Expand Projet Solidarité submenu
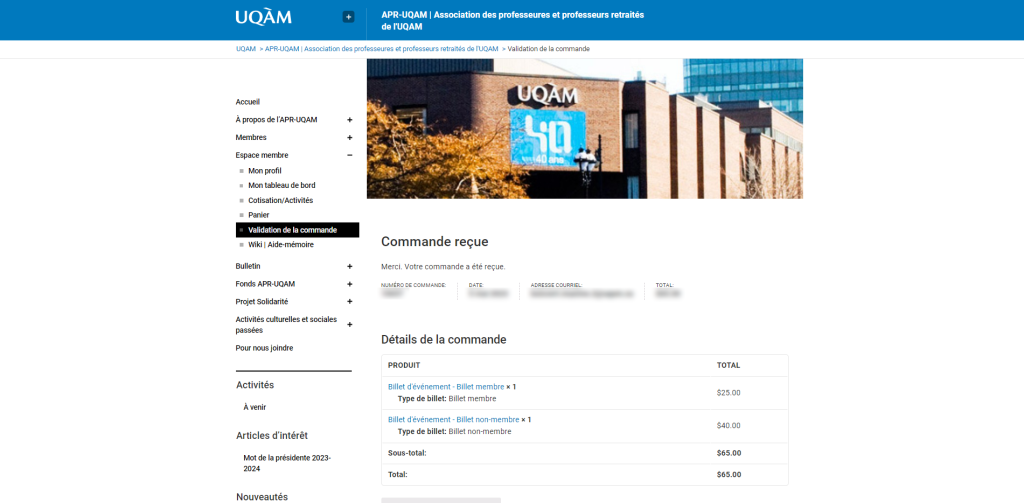This screenshot has height=503, width=1024. click(x=349, y=302)
